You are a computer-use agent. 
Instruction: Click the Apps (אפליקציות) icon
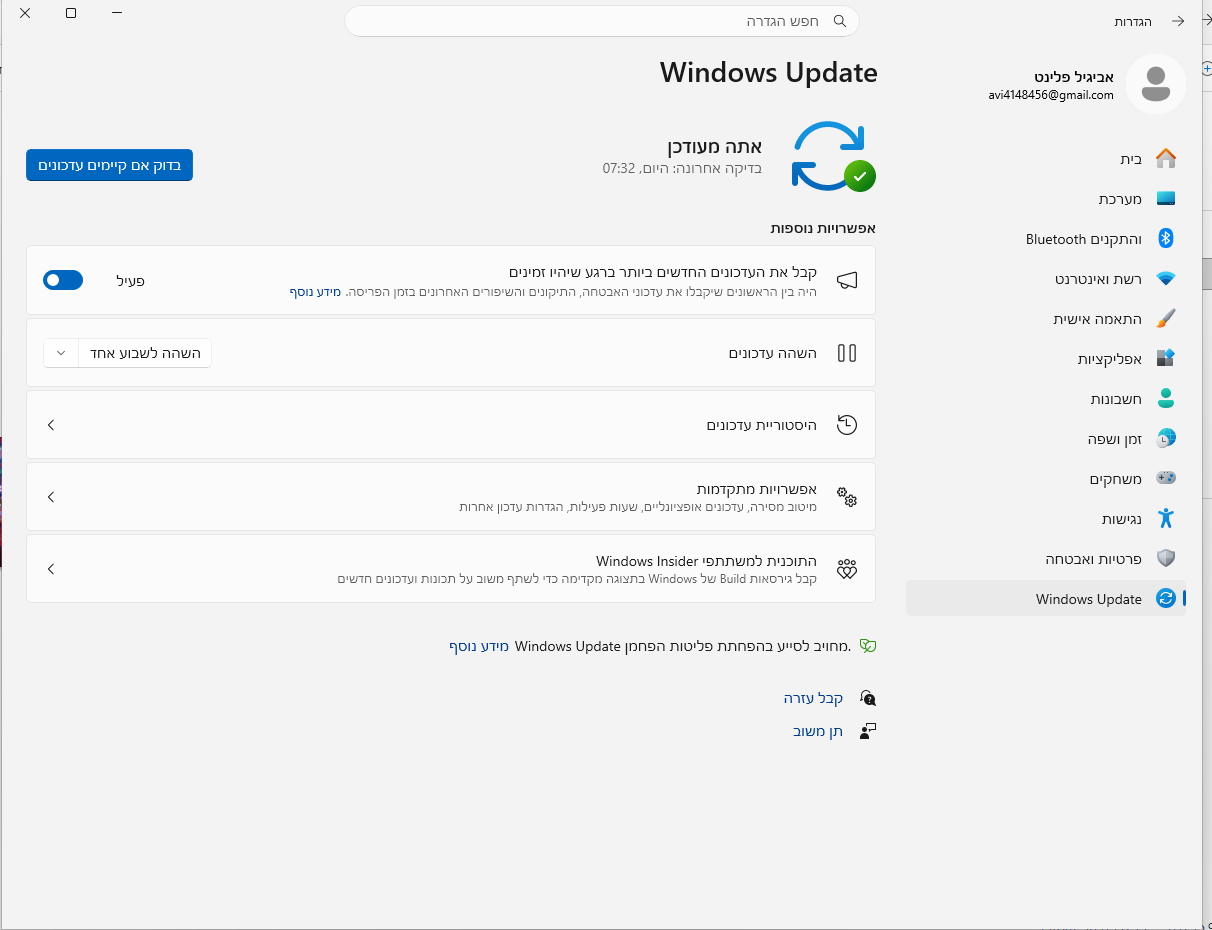point(1165,358)
